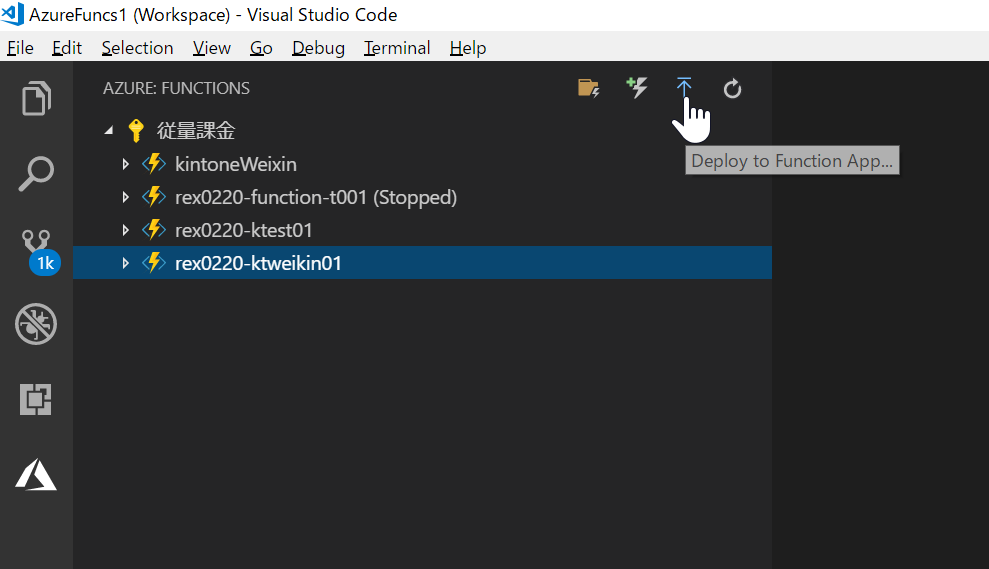Image resolution: width=989 pixels, height=569 pixels.
Task: Select the kintoneWeixin tree item label
Action: click(236, 164)
